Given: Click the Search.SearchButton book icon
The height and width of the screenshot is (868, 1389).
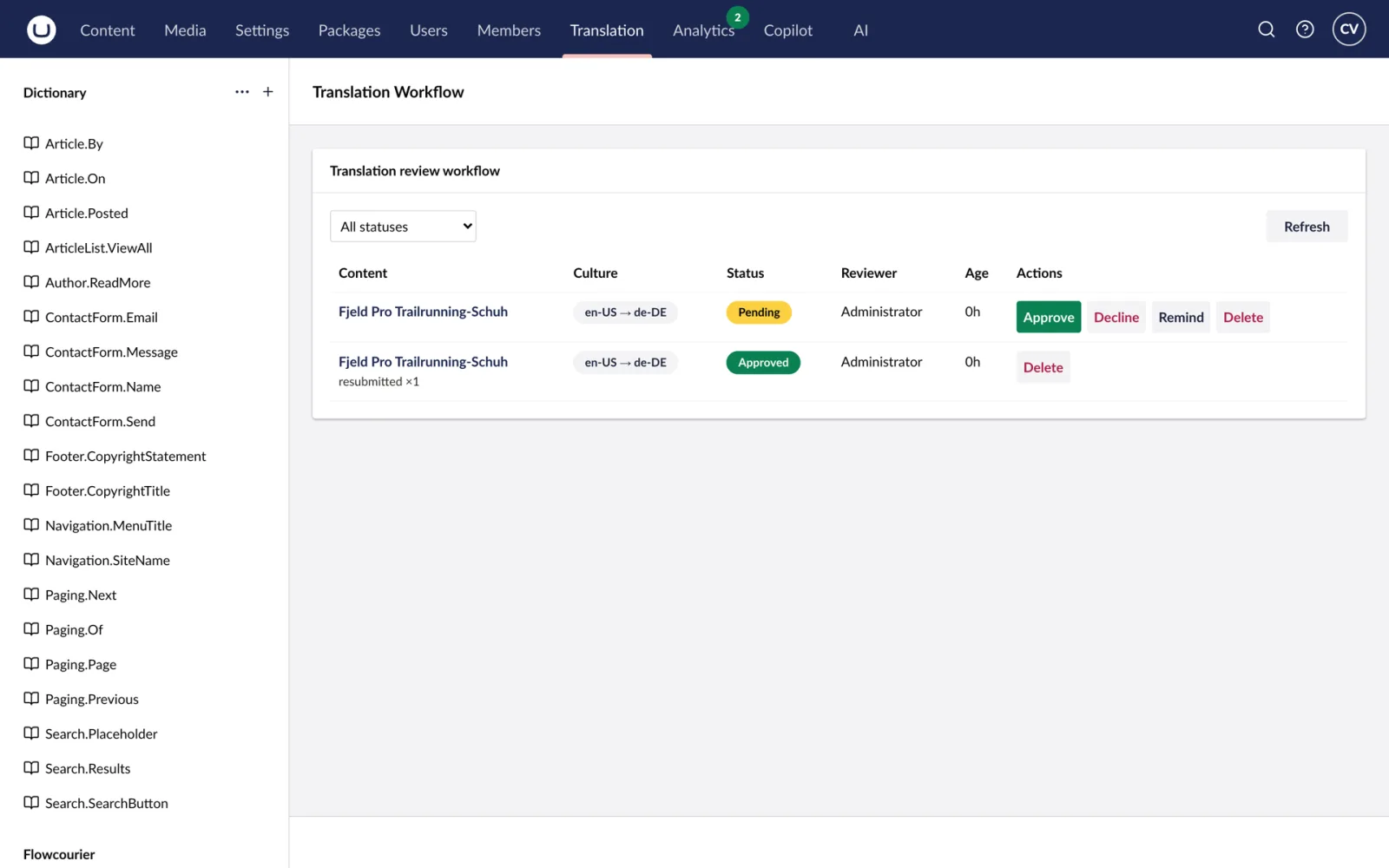Looking at the screenshot, I should click(31, 803).
